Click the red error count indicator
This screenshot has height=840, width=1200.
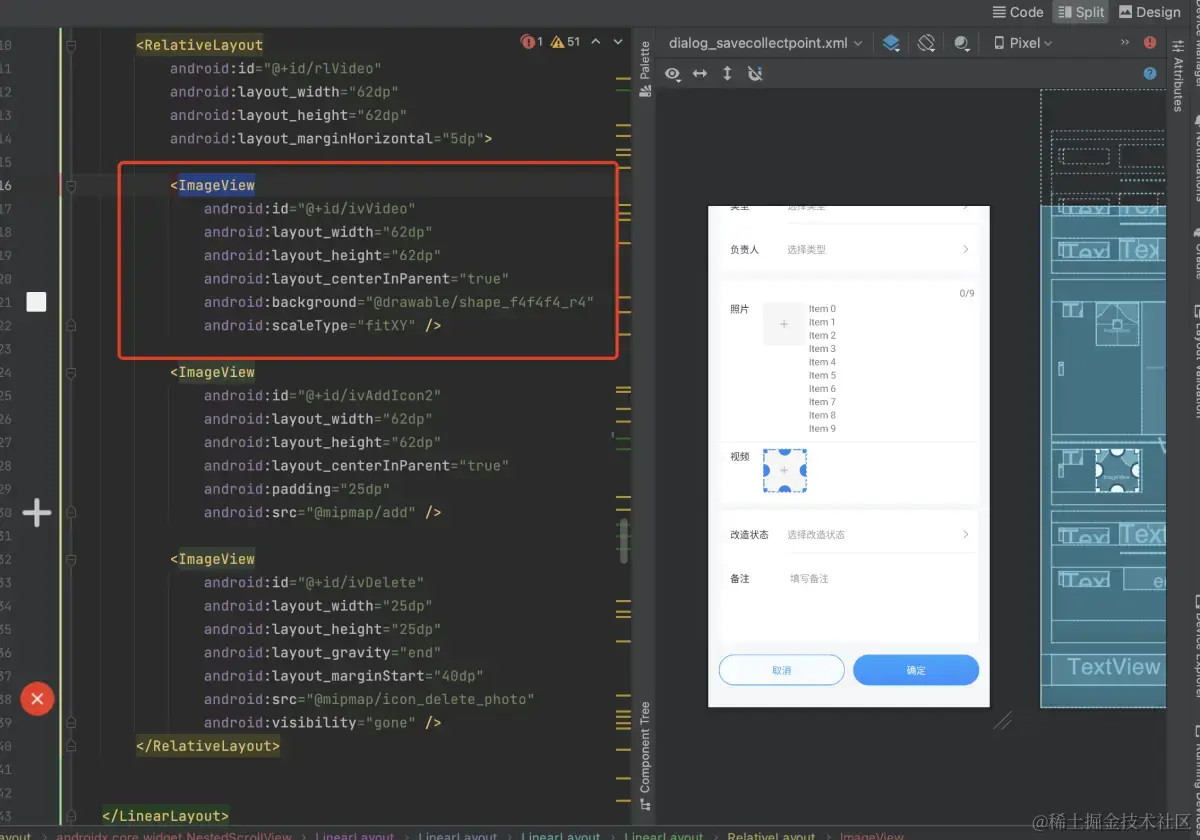pyautogui.click(x=532, y=42)
